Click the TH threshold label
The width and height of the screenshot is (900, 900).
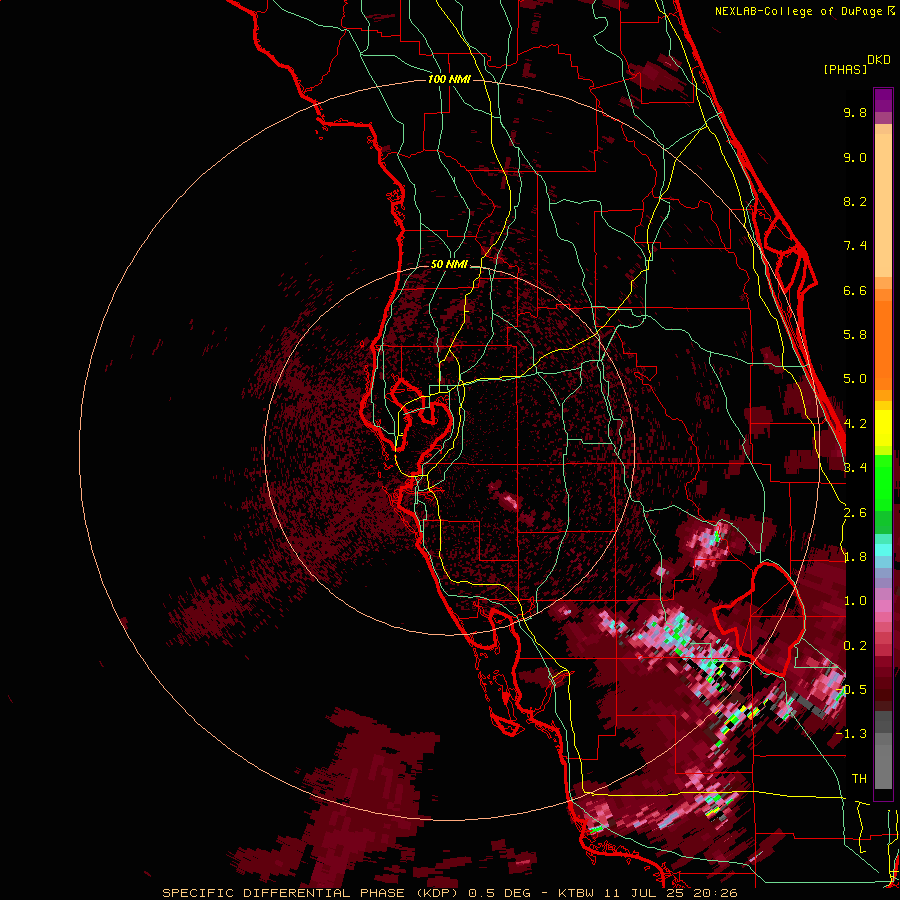point(859,779)
